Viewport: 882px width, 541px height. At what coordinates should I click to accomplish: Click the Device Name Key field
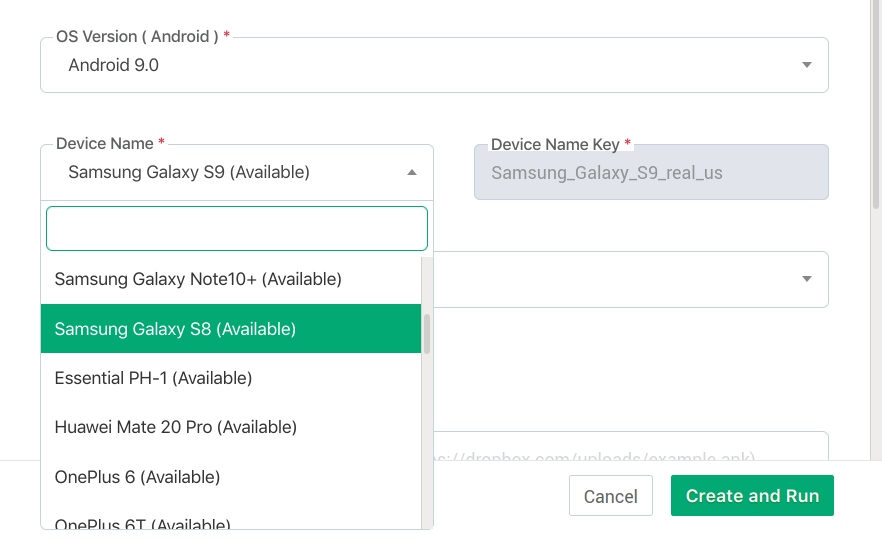[651, 173]
